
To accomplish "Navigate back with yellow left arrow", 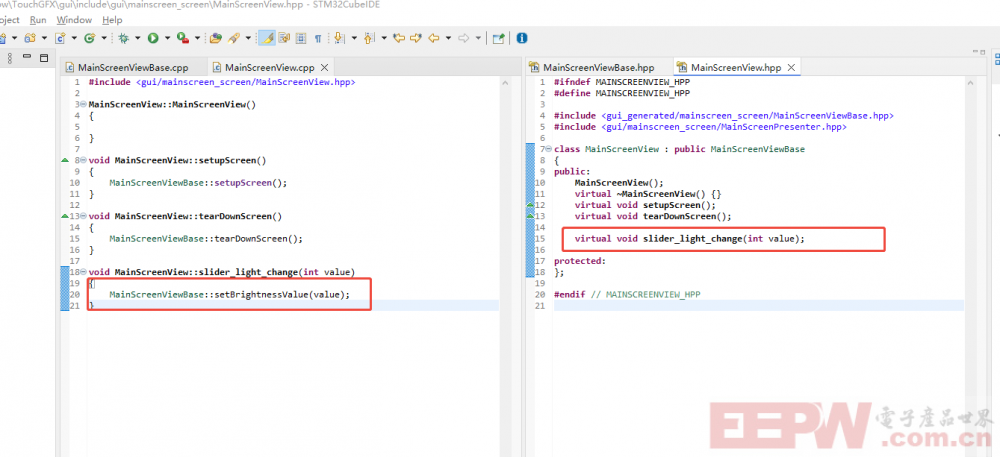I will (434, 38).
